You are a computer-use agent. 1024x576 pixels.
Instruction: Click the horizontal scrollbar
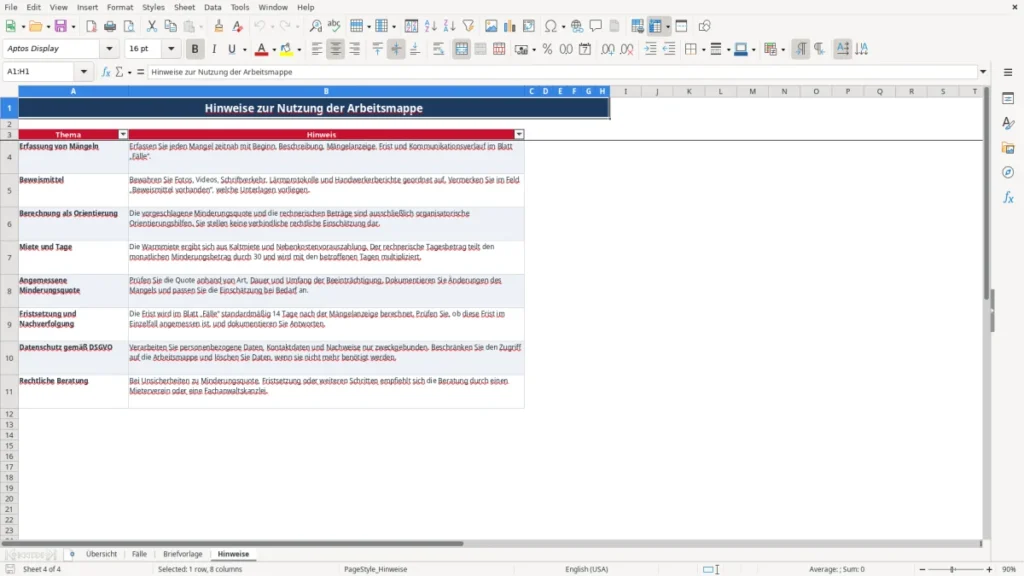(x=232, y=543)
